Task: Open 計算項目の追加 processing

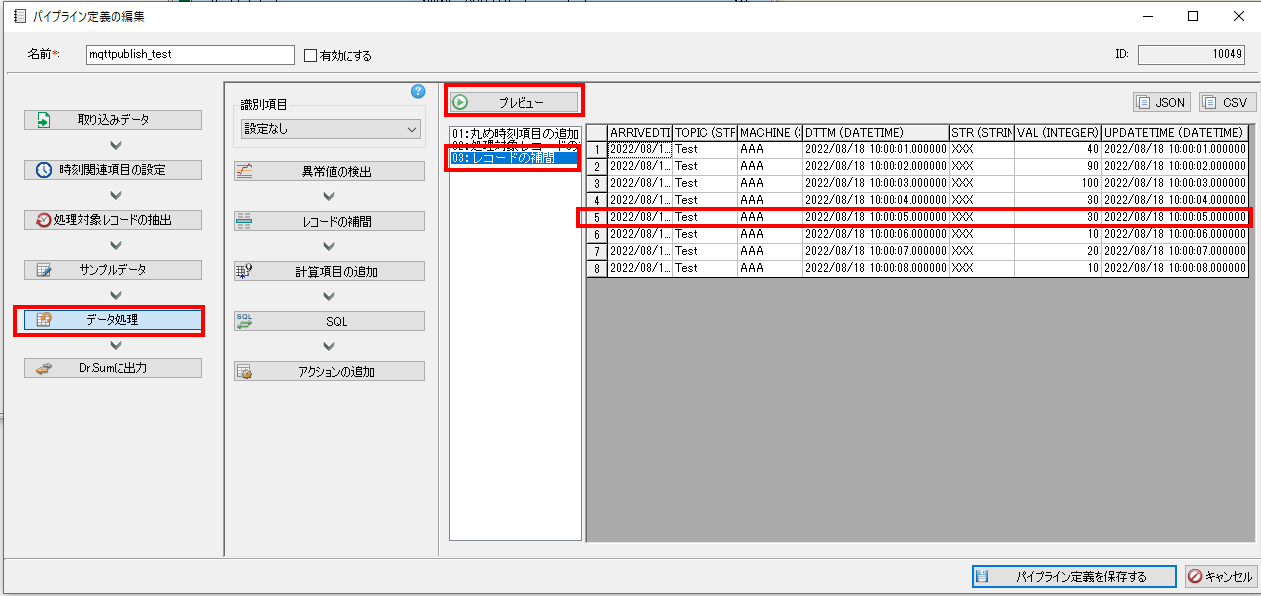Action: pos(329,271)
